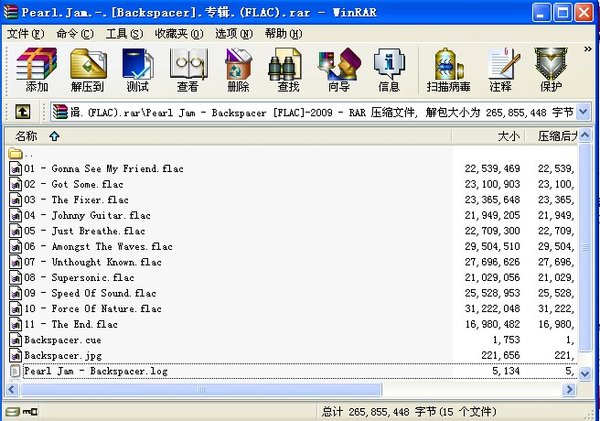Viewport: 600px width, 421px height.
Task: Click the 删除 (Delete) icon
Action: click(x=238, y=70)
